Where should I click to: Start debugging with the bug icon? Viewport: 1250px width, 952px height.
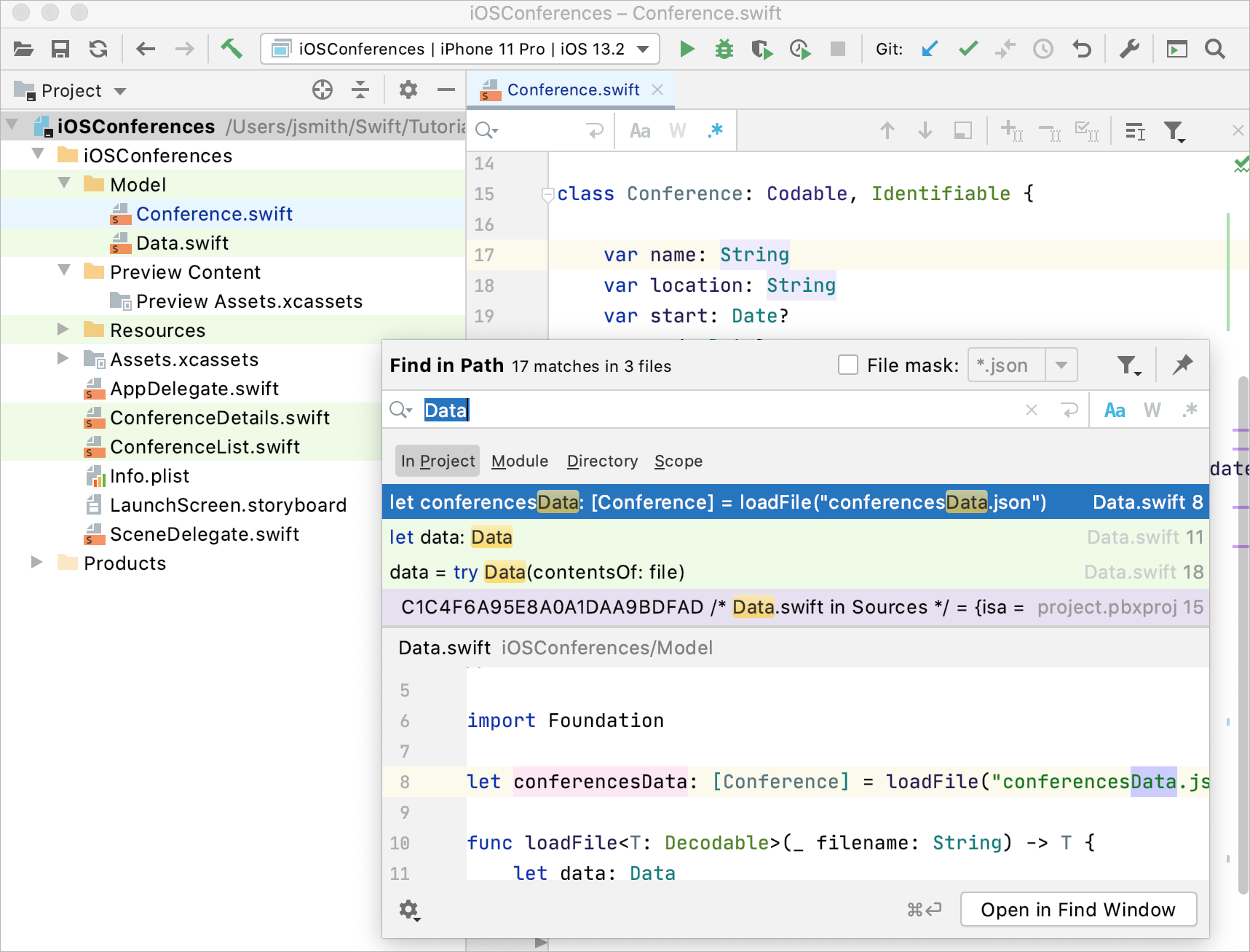(x=724, y=49)
